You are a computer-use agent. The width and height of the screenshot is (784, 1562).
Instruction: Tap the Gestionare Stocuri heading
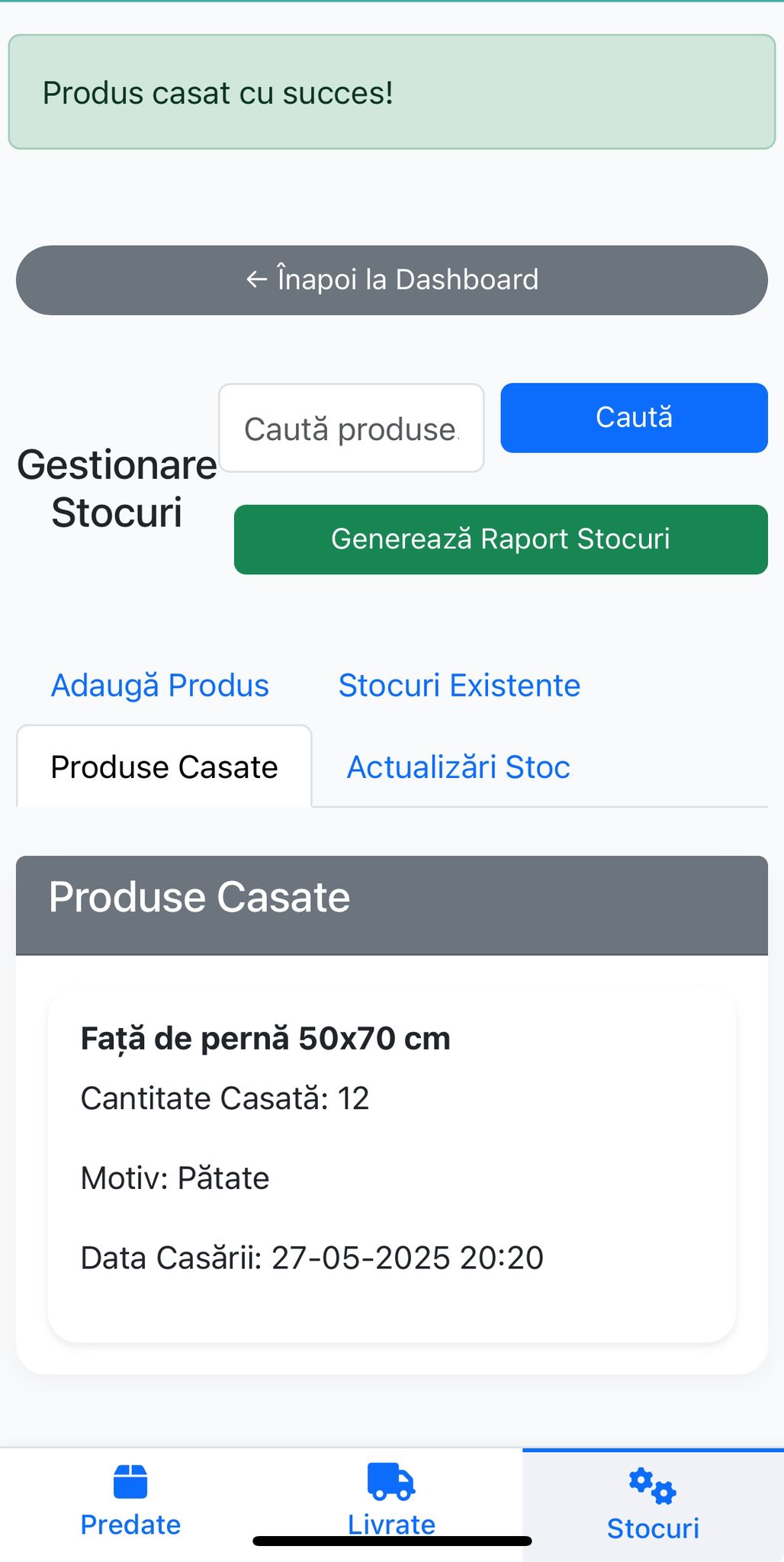(117, 488)
